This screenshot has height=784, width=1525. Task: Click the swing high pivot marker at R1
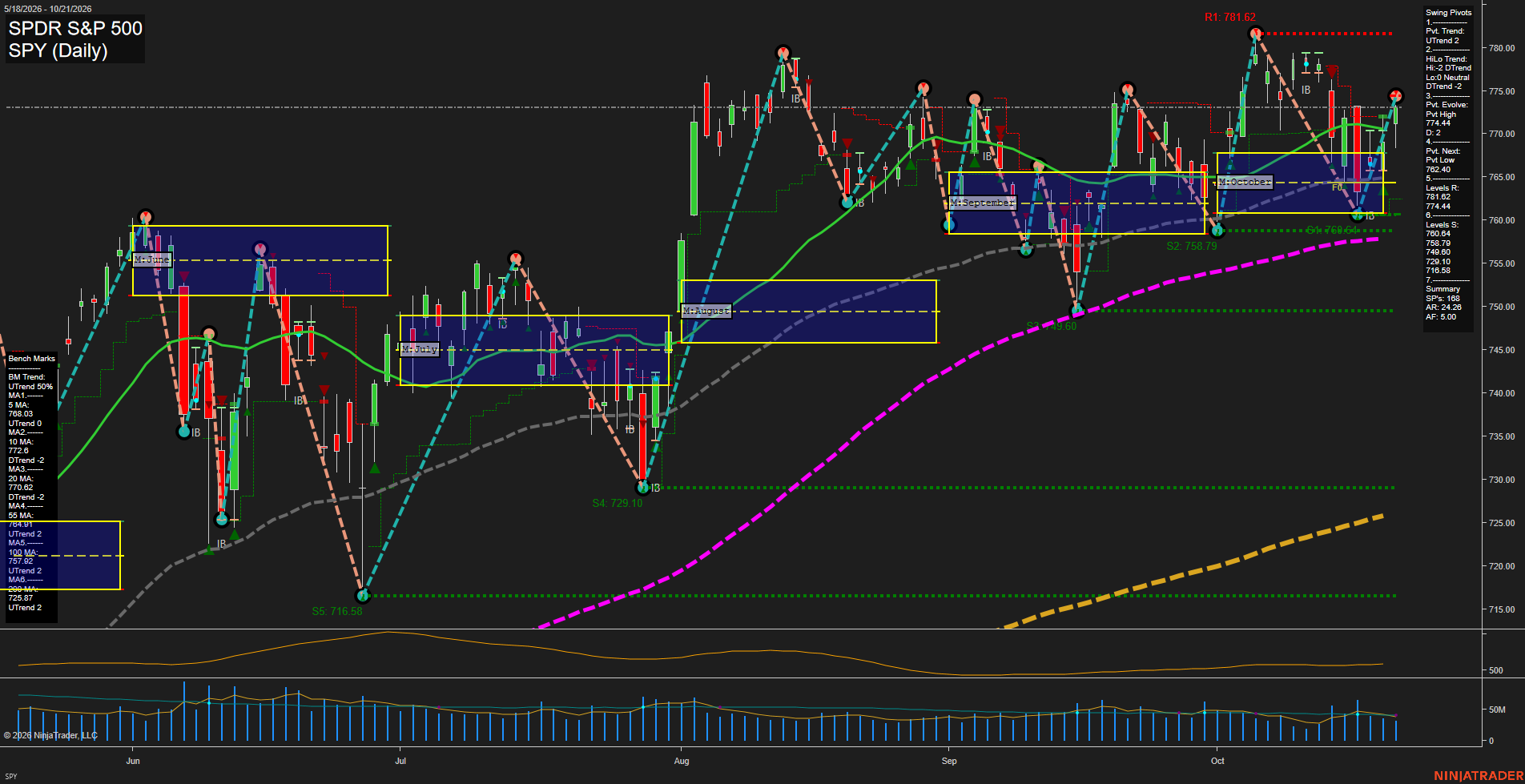click(x=1255, y=33)
